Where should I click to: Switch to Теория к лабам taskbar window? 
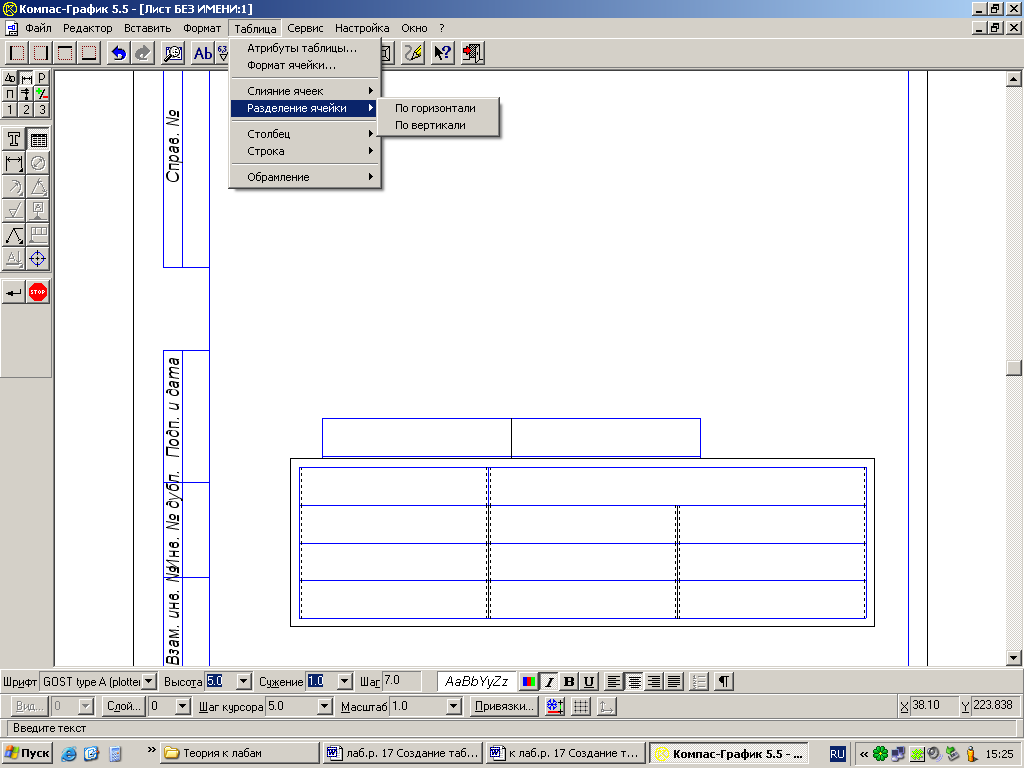pos(240,753)
